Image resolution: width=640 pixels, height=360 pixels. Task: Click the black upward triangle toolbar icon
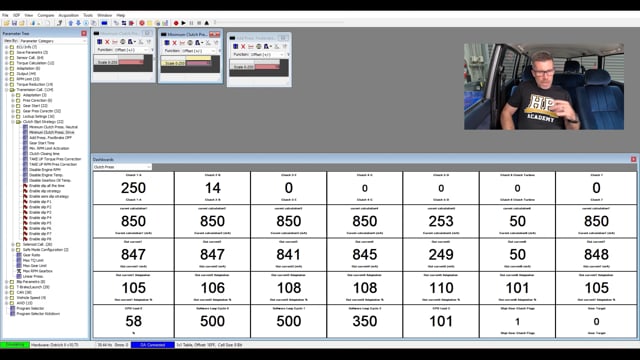[x=207, y=23]
